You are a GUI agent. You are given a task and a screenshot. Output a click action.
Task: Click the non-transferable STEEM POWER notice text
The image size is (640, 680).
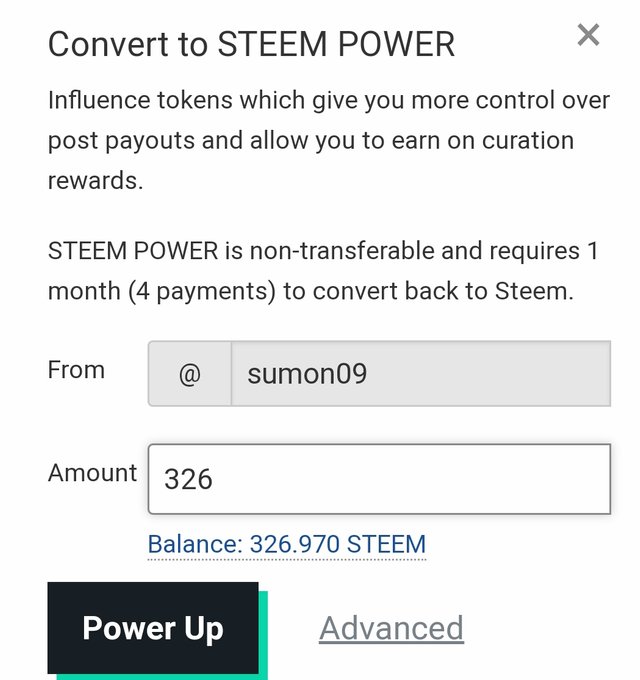323,271
